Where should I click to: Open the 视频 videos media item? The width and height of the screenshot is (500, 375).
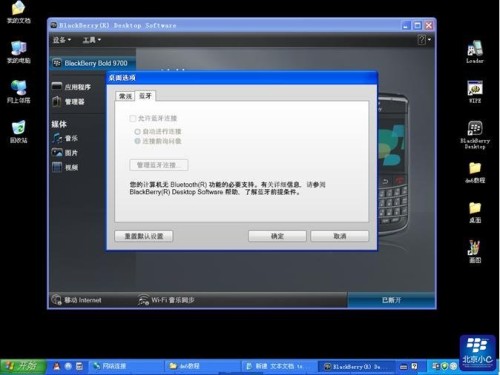65,167
